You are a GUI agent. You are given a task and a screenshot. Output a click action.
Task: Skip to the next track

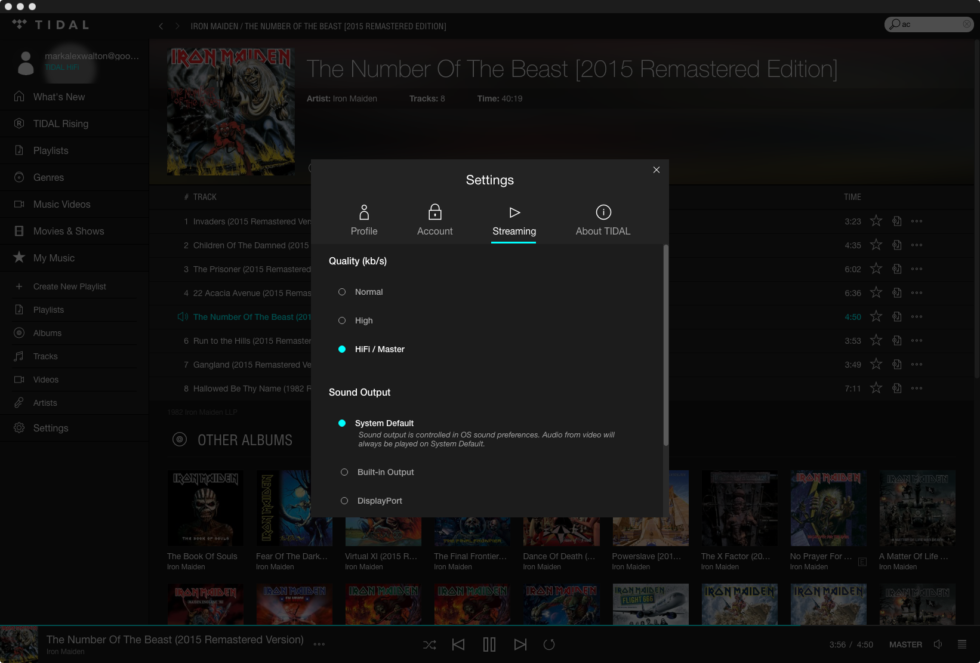pyautogui.click(x=520, y=644)
